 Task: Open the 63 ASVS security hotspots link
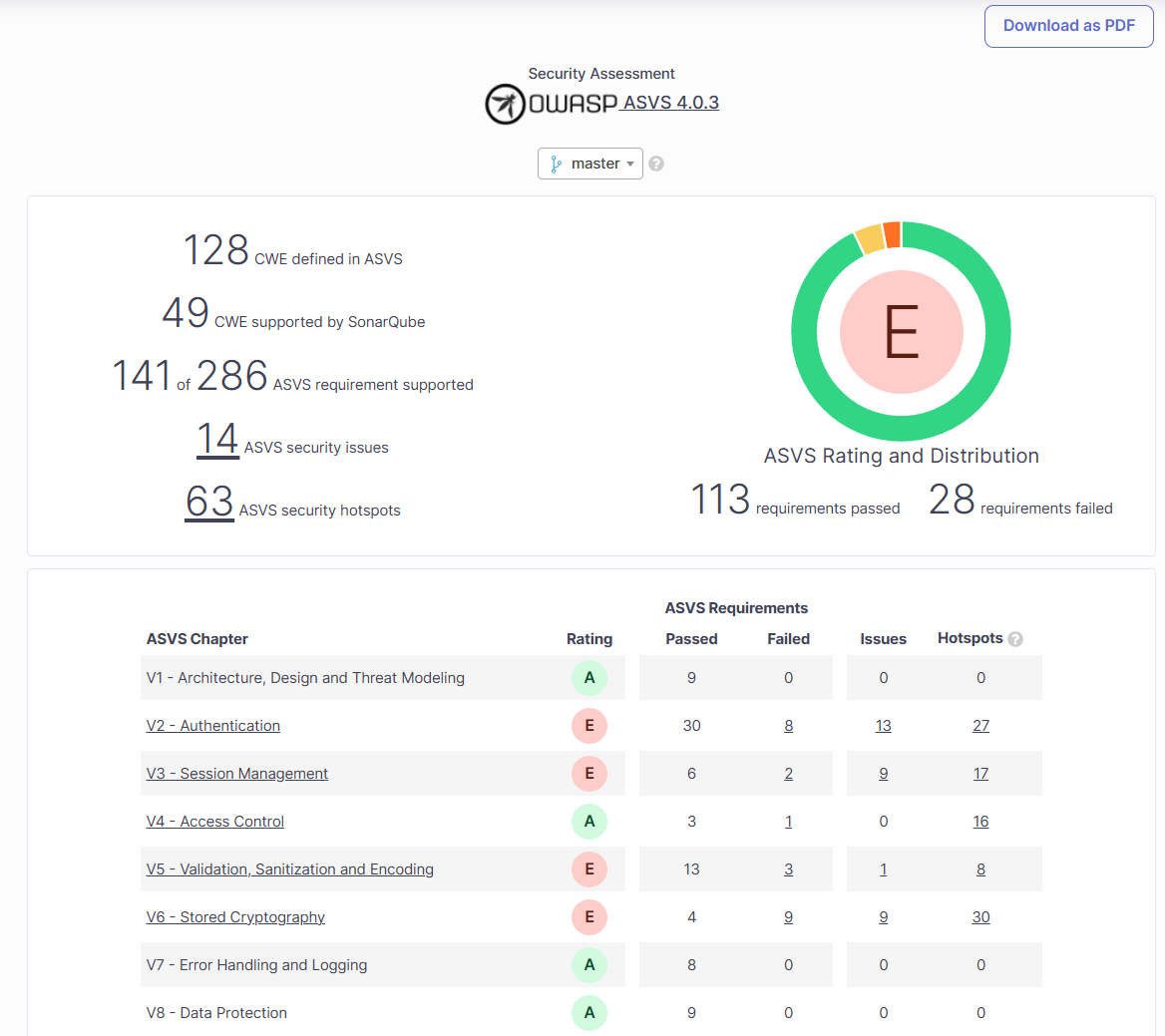209,503
